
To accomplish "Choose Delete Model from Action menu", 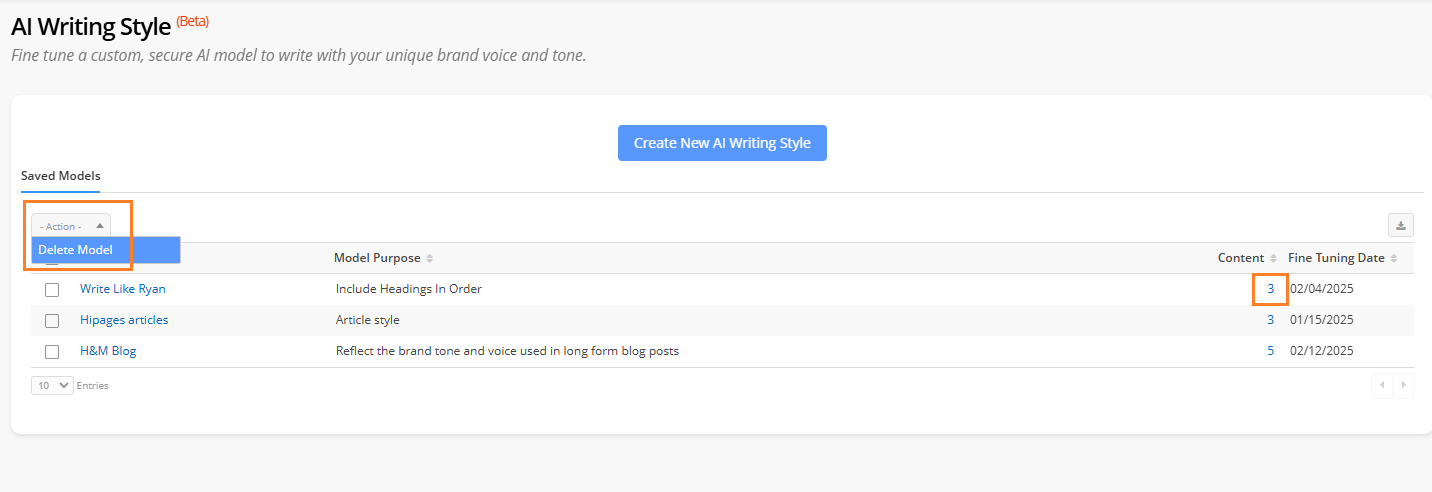I will 76,250.
